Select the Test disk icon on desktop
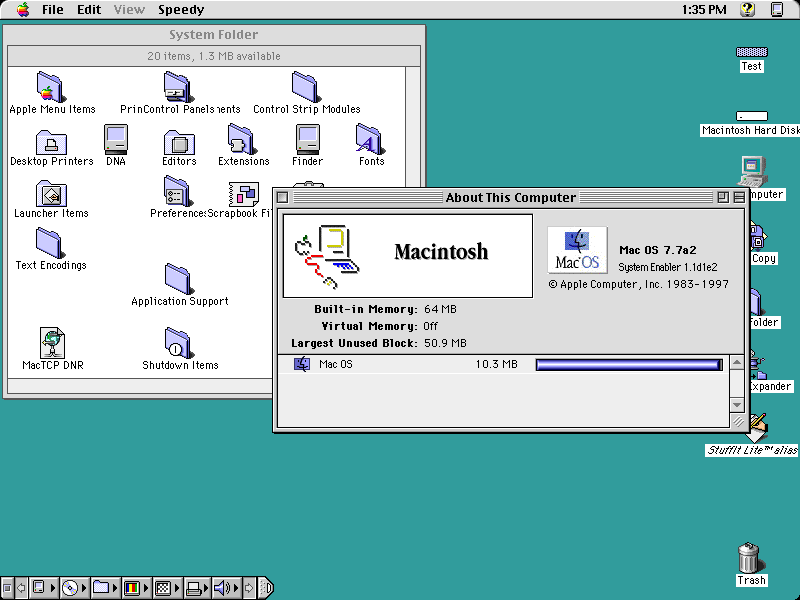This screenshot has height=600, width=800. coord(752,52)
